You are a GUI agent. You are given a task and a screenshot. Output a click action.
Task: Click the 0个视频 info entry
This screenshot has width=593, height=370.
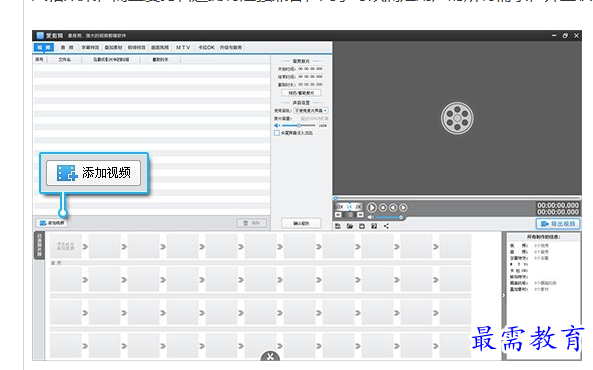pos(541,246)
